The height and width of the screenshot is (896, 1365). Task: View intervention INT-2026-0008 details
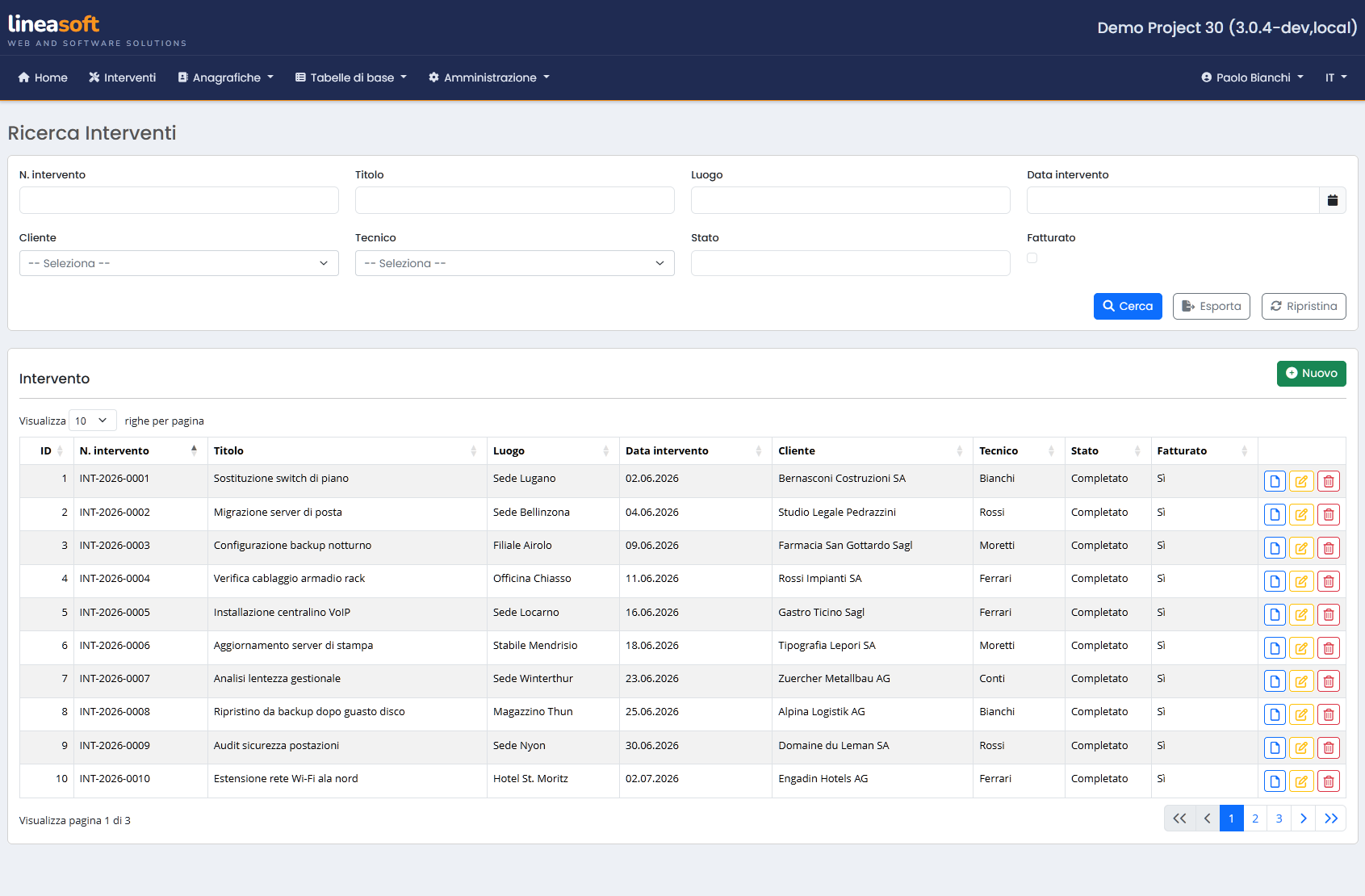click(1275, 715)
